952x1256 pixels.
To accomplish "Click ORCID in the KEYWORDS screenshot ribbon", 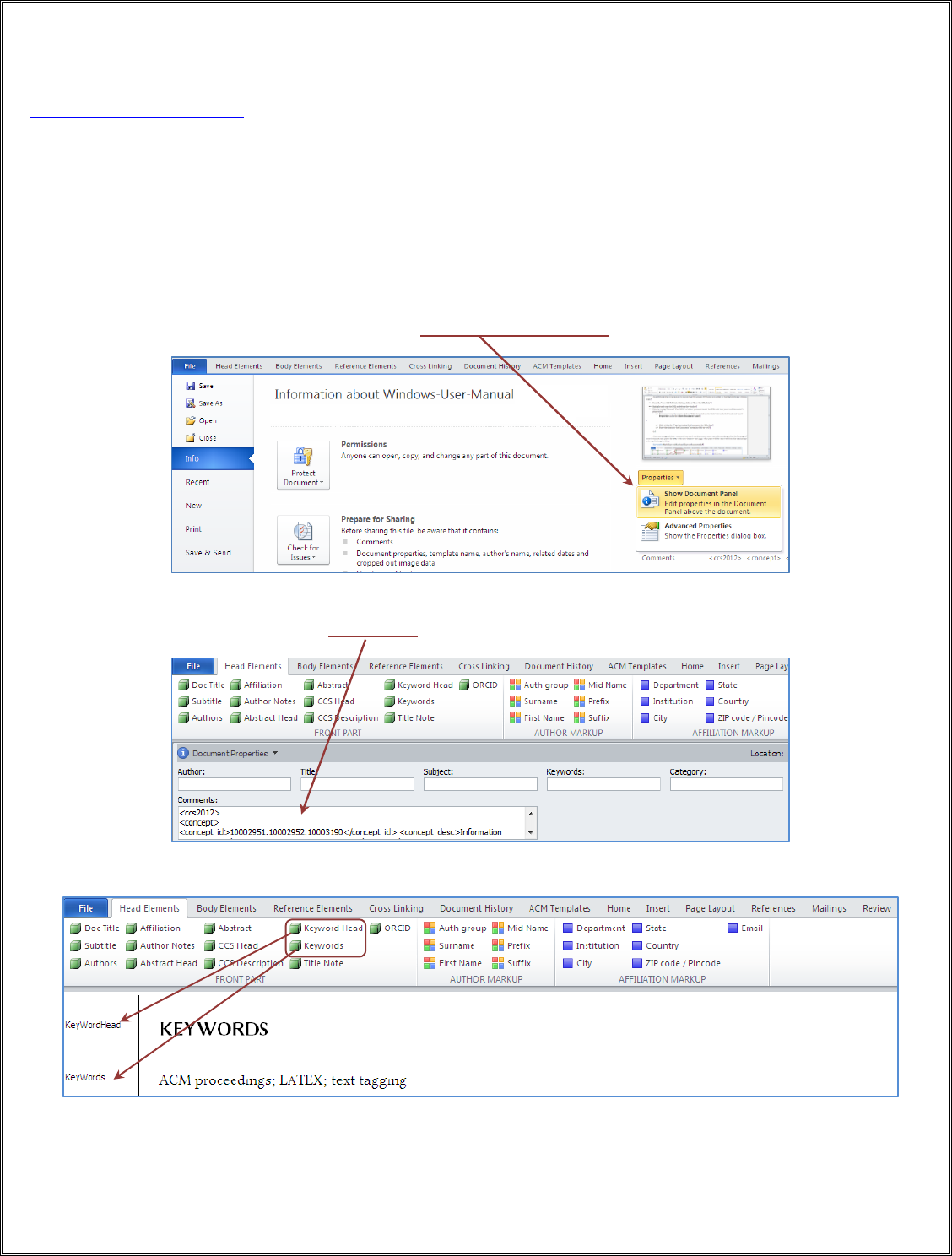I will point(390,928).
